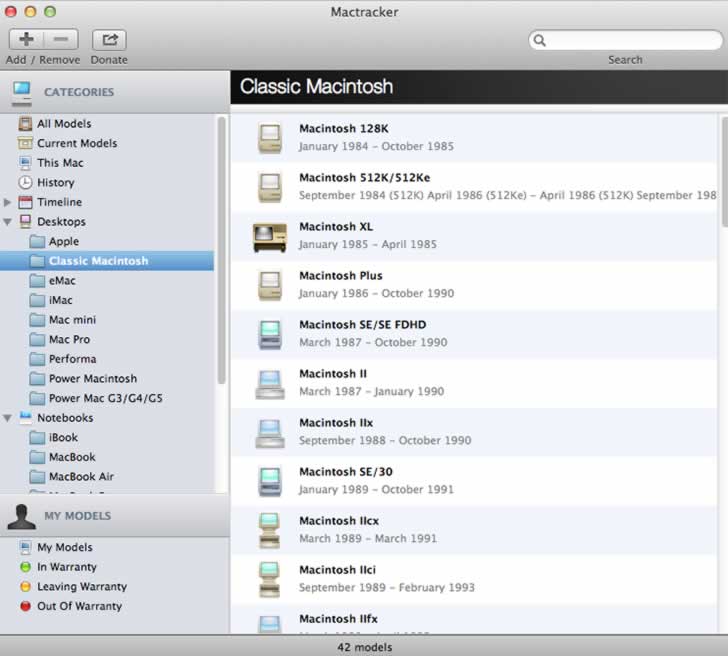Image resolution: width=728 pixels, height=656 pixels.
Task: Click the "42 models" status text
Action: point(364,647)
